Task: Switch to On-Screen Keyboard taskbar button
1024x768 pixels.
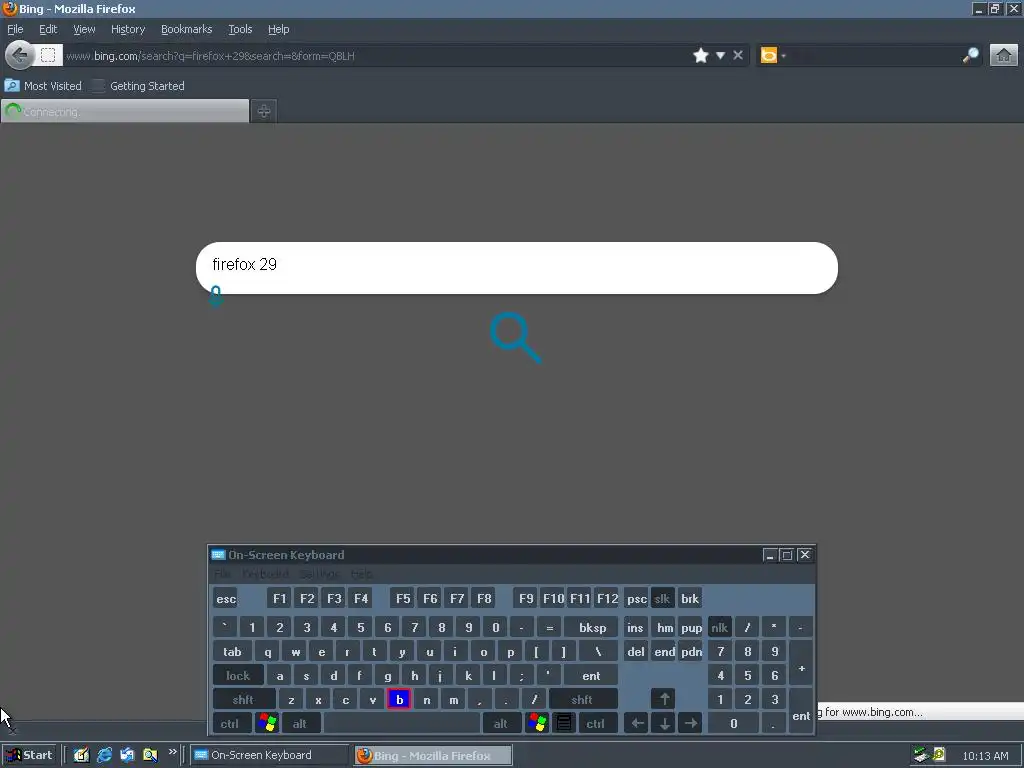Action: coord(270,755)
